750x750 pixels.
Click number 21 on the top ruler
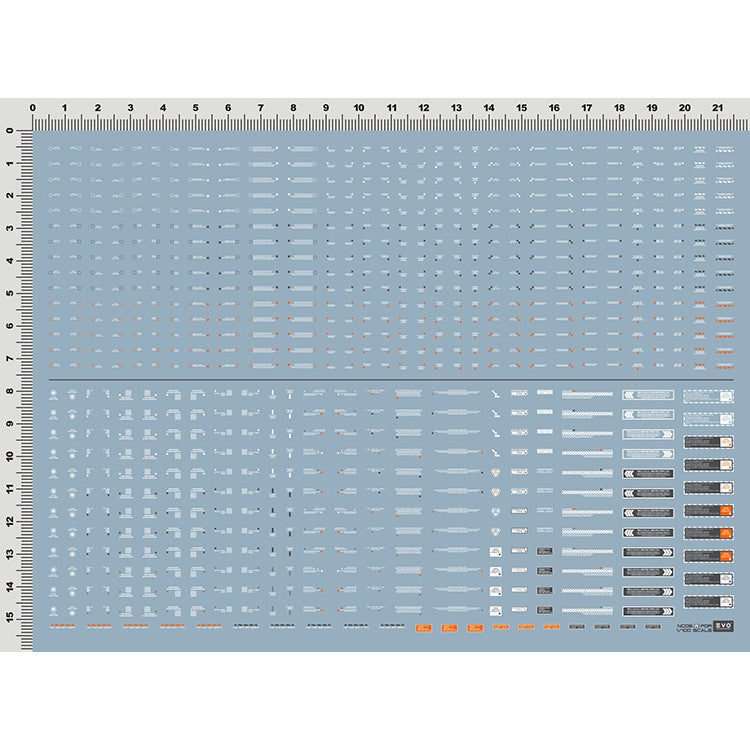coord(717,108)
